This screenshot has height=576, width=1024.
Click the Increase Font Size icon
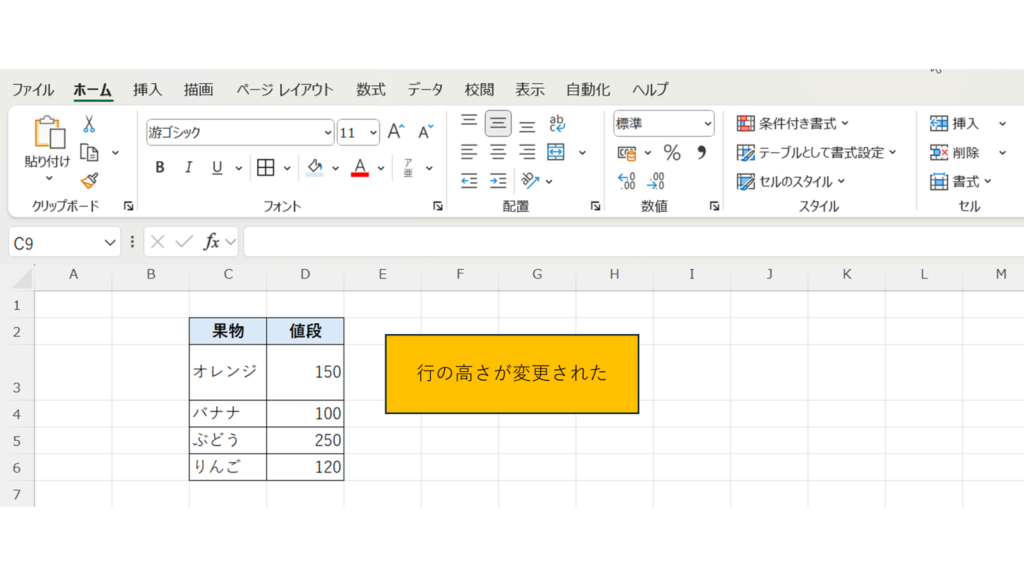click(x=396, y=132)
